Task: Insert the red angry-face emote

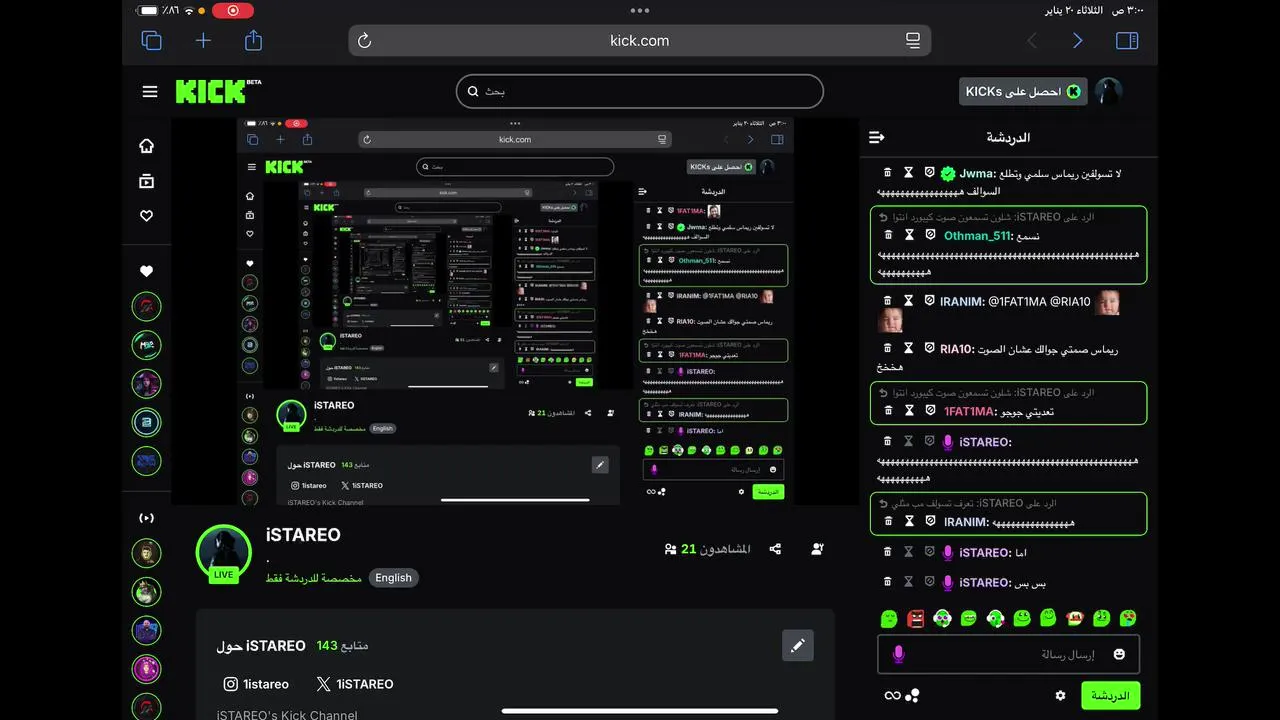Action: click(x=915, y=618)
